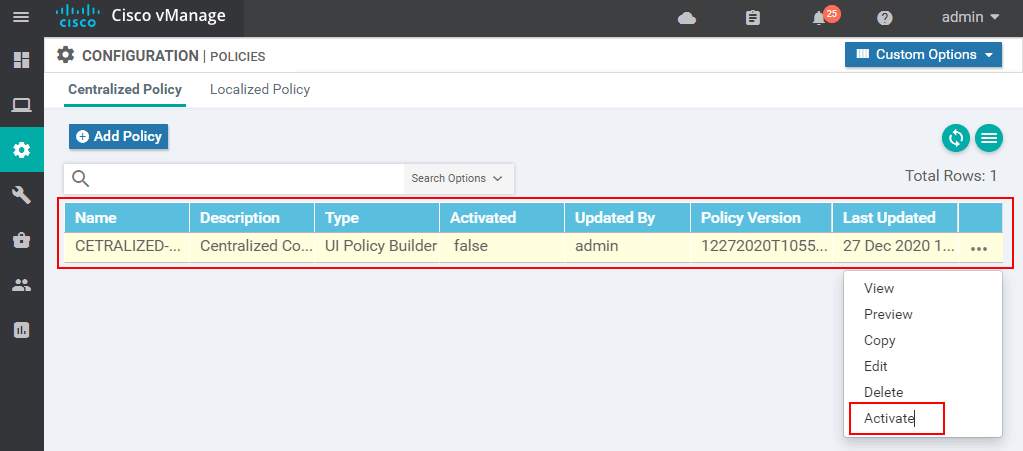The height and width of the screenshot is (451, 1023).
Task: Click the Add Policy button
Action: 118,137
